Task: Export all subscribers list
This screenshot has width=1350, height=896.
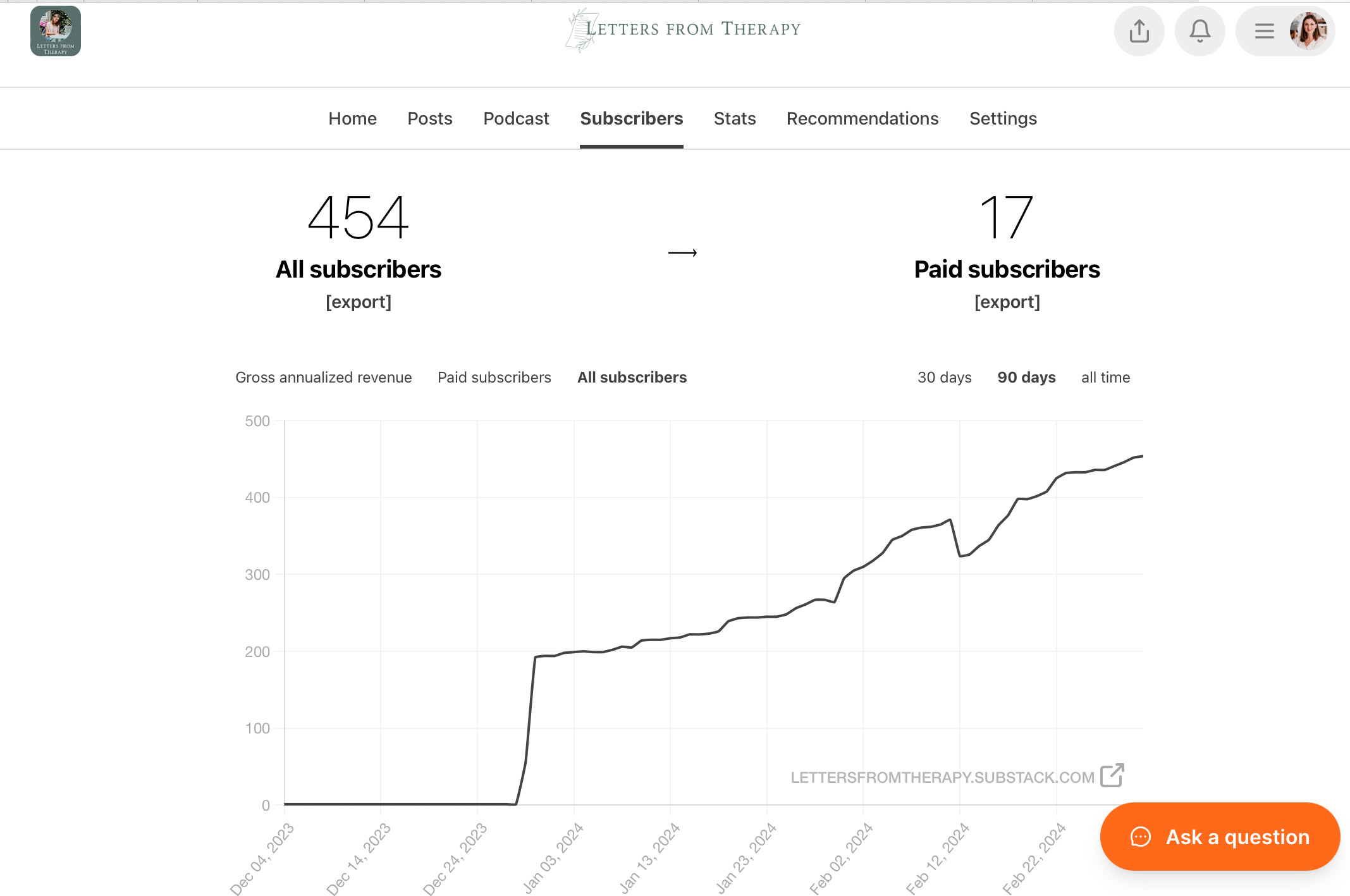Action: coord(358,302)
